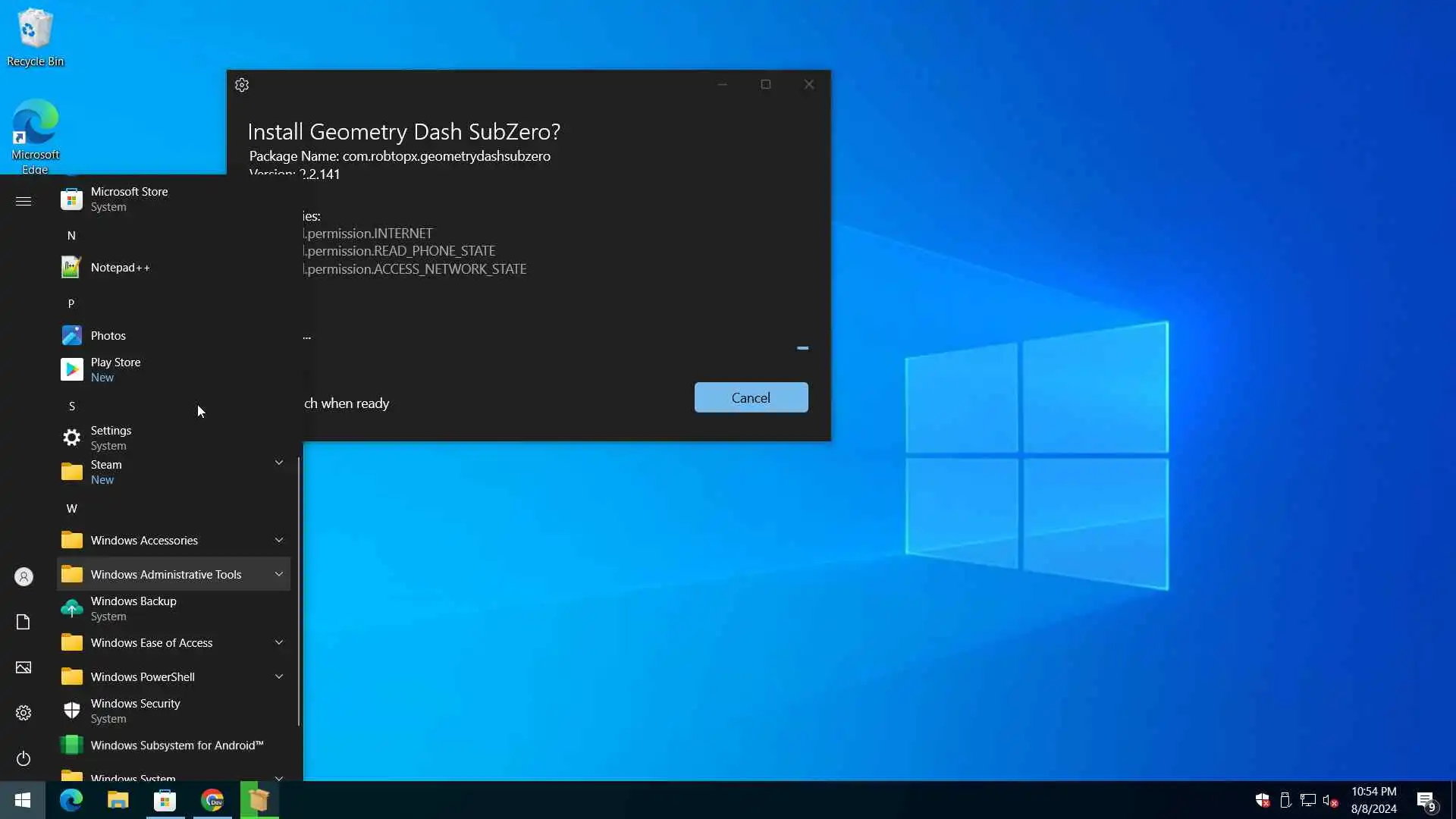The image size is (1456, 819).
Task: Expand the Start menu hamburger button
Action: coord(24,201)
